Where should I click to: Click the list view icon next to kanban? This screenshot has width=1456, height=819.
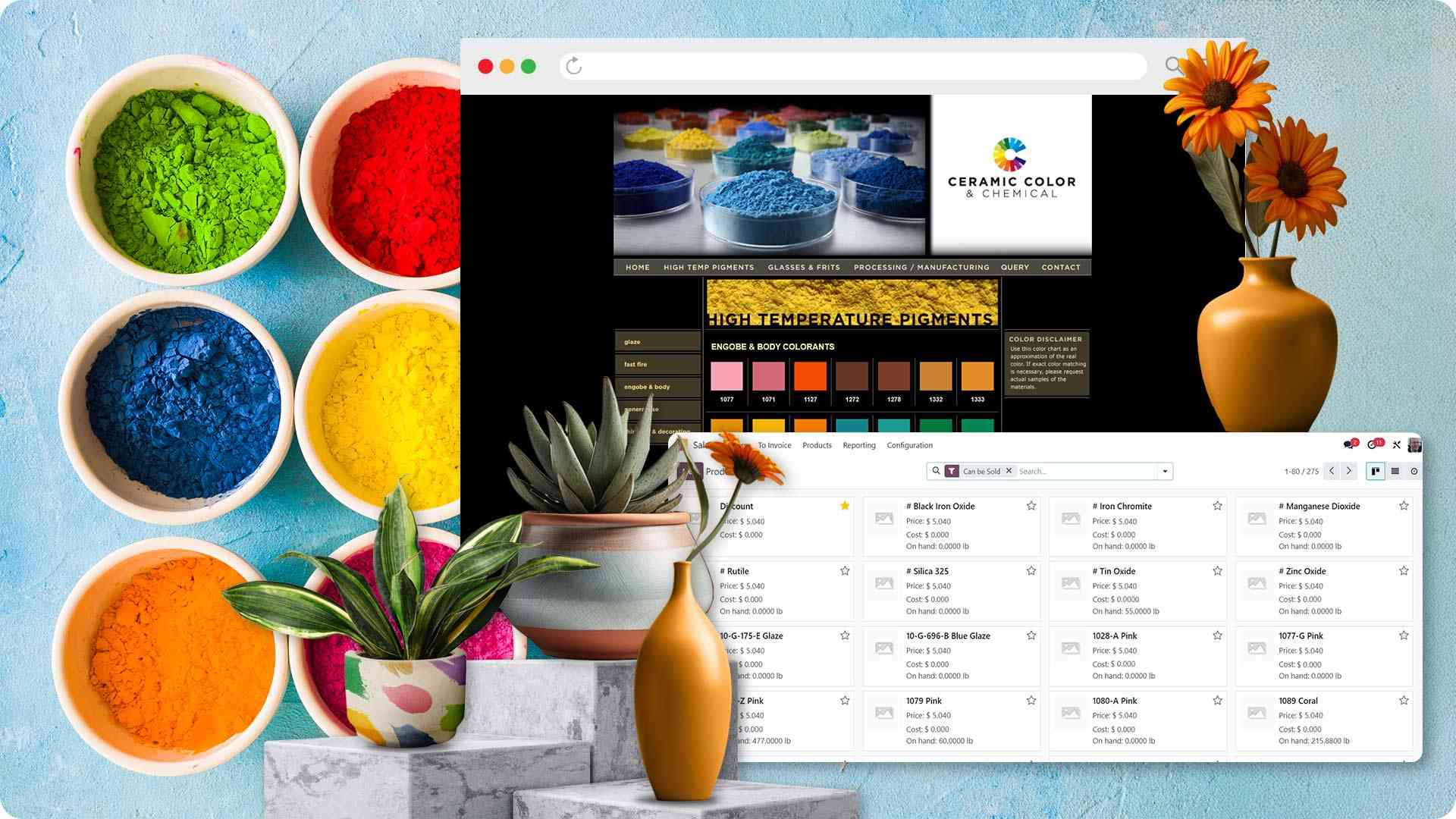point(1396,471)
